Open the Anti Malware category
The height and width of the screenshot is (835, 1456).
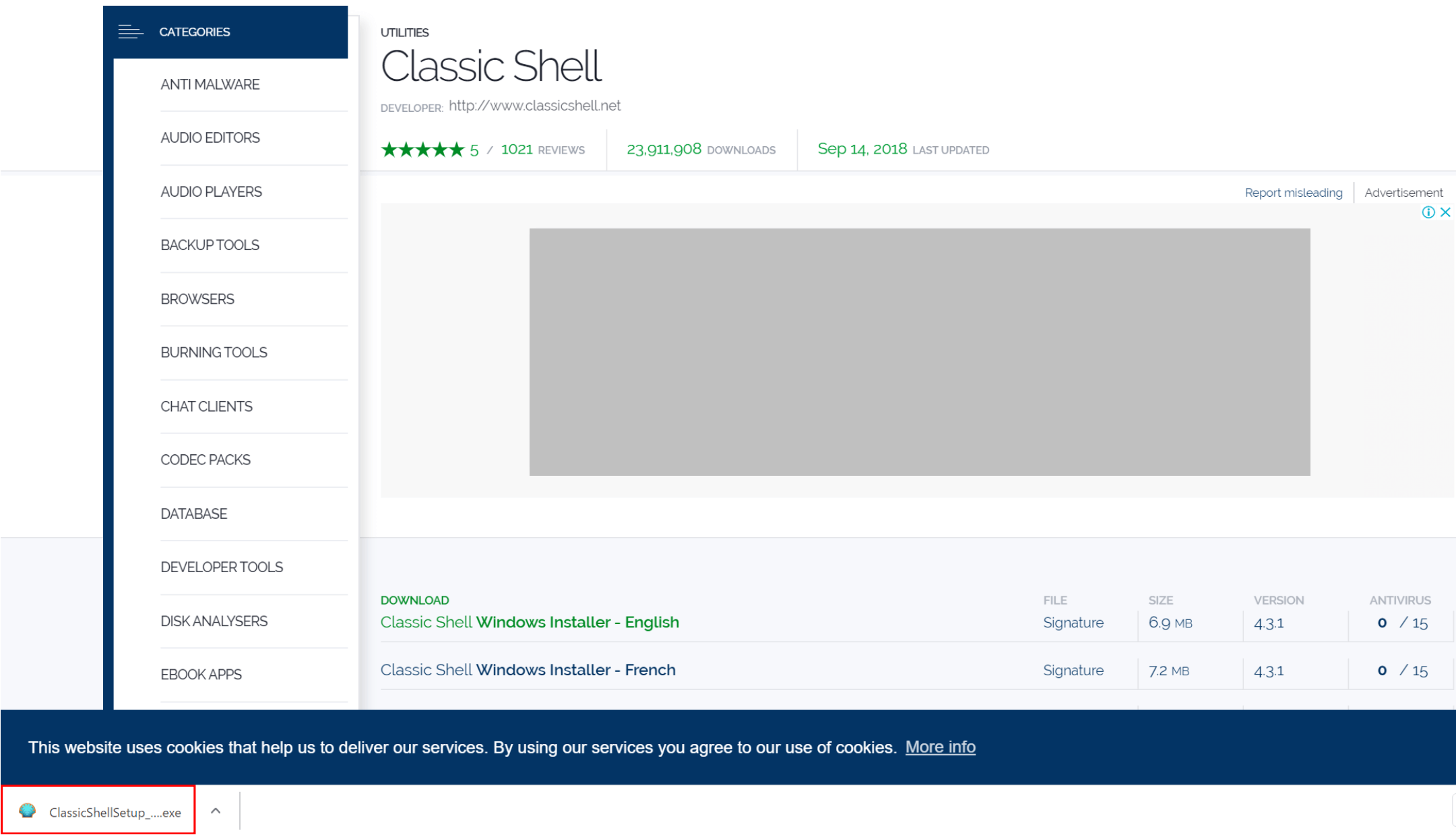pos(210,85)
